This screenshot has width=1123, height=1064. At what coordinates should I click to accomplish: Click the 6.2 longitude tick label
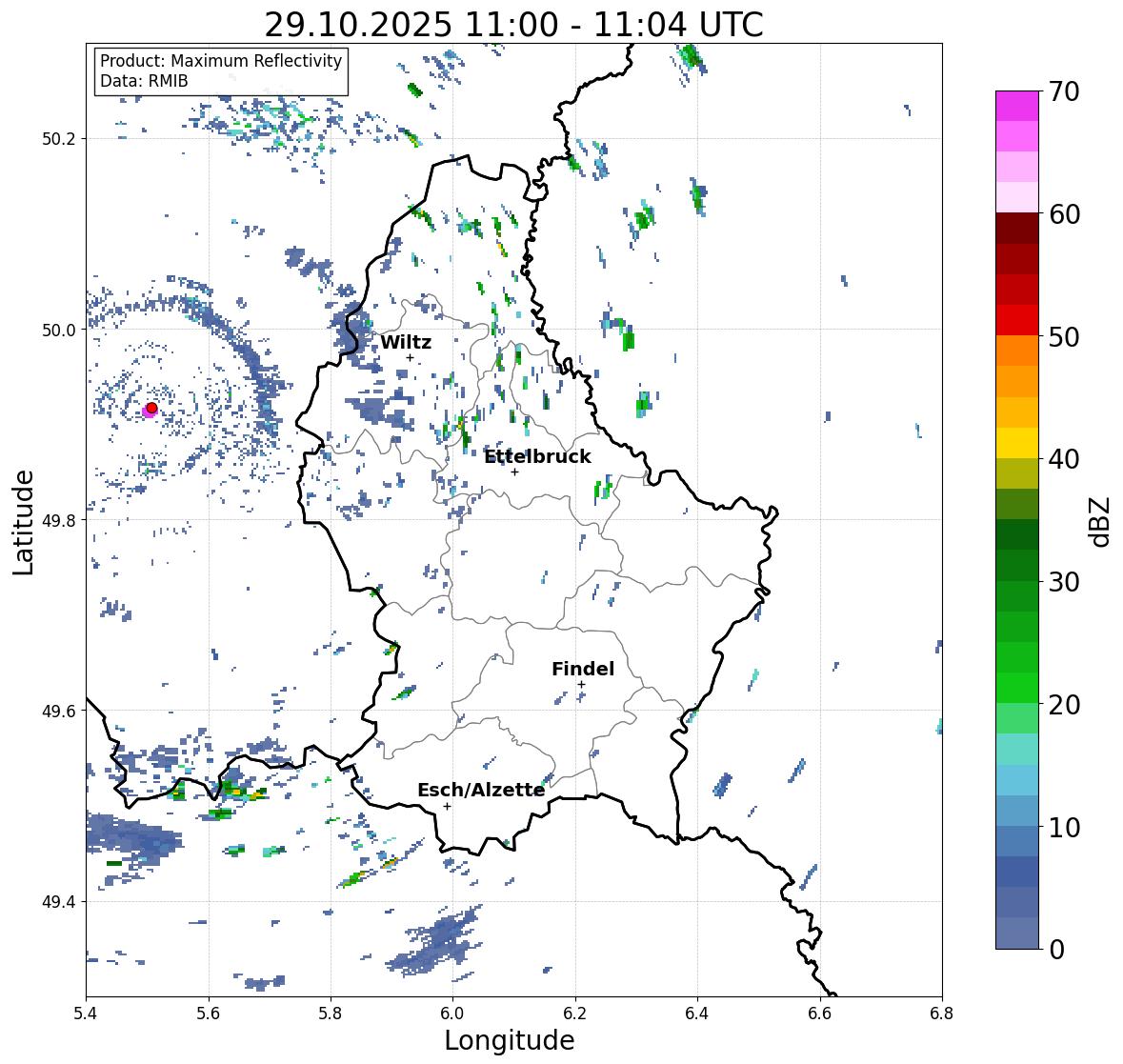[x=575, y=1014]
